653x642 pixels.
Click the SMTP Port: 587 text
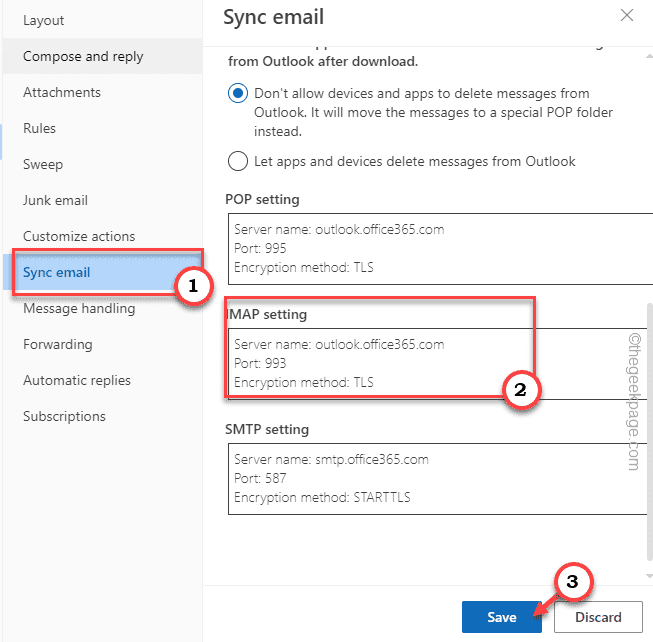tap(260, 478)
